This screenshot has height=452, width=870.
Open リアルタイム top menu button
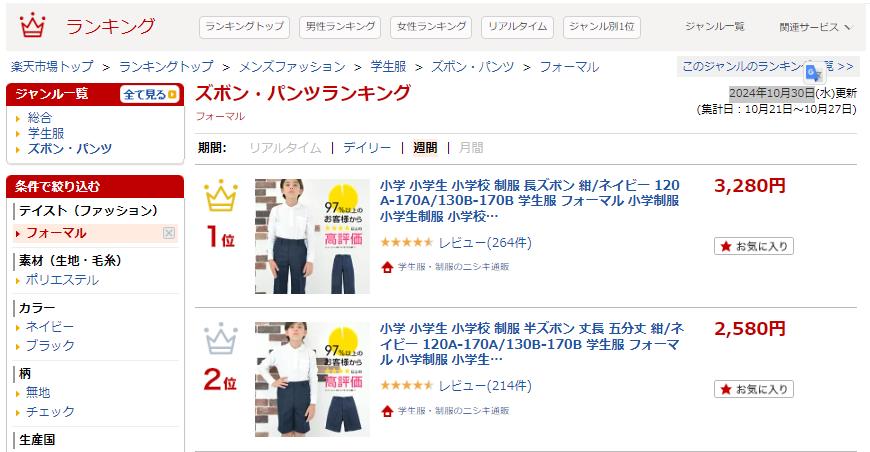(x=518, y=27)
